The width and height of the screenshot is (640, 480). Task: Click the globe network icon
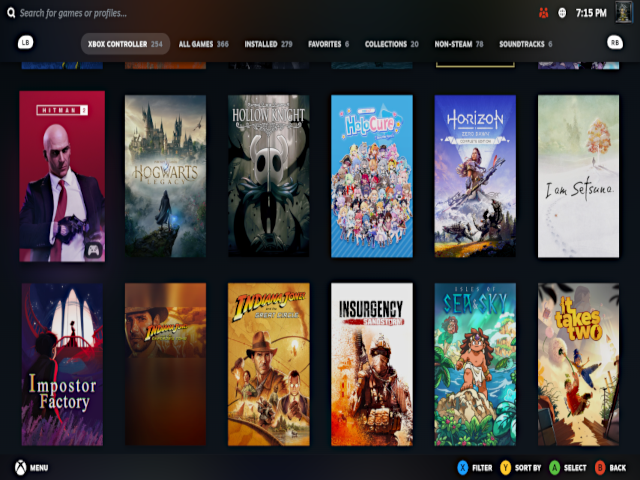point(562,13)
